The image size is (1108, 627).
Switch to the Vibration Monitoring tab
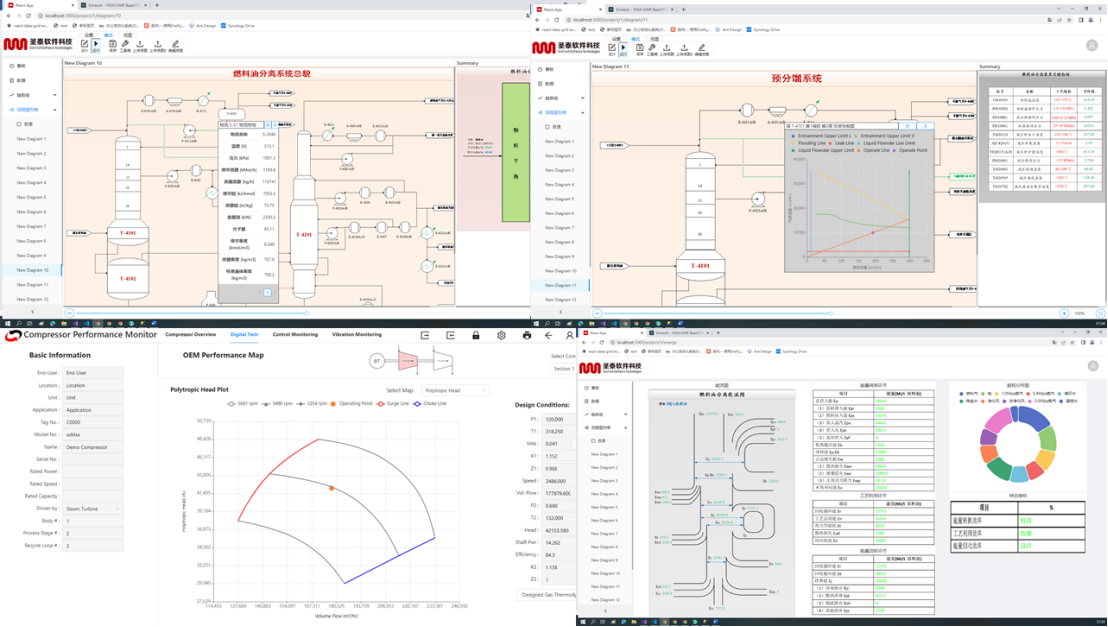[357, 334]
